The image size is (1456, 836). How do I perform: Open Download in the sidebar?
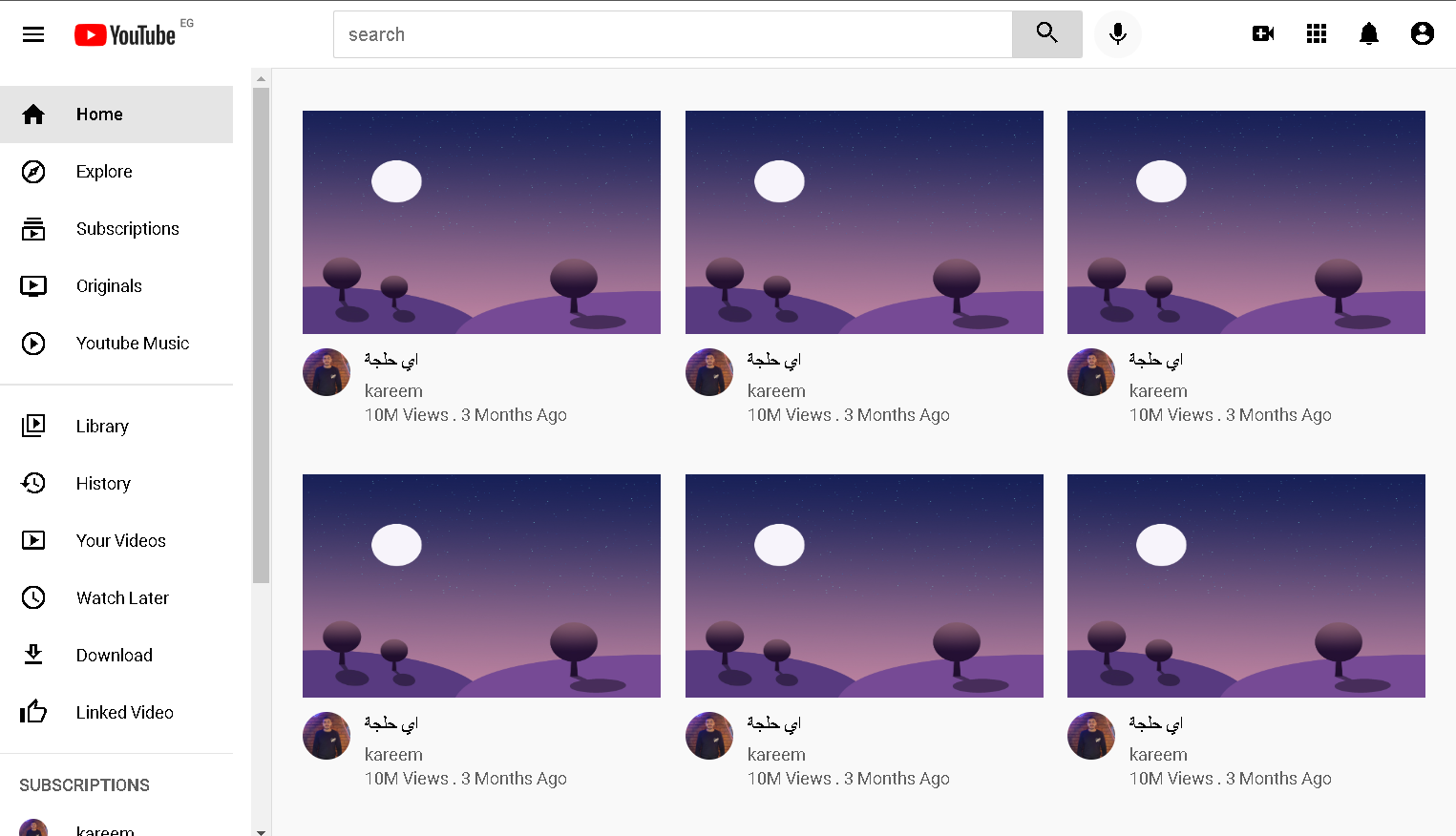(116, 656)
